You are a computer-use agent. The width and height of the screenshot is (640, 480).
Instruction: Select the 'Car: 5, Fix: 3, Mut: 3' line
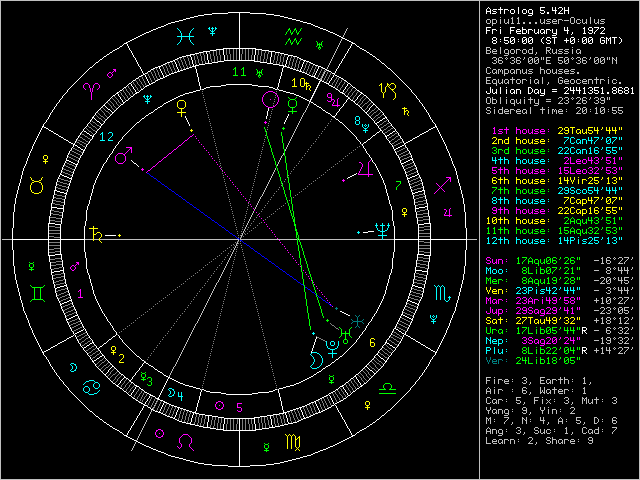(551, 400)
